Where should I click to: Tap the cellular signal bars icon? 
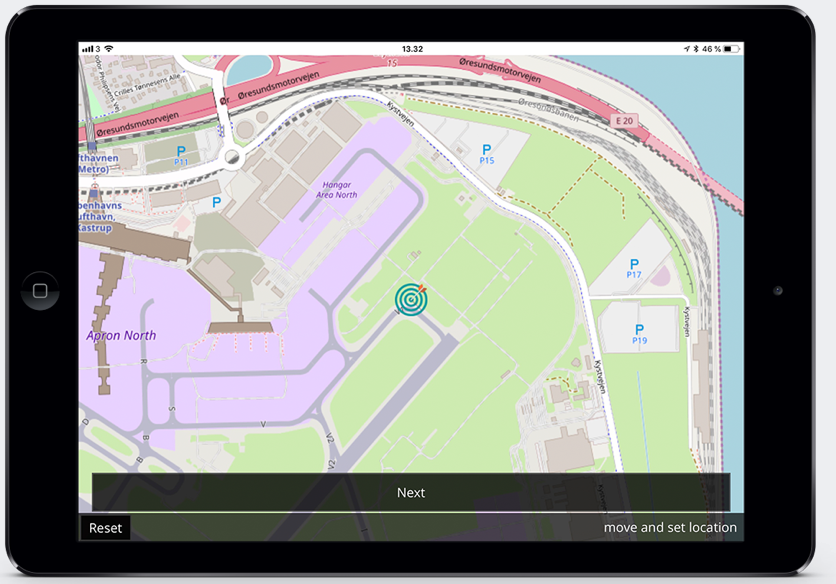click(88, 49)
